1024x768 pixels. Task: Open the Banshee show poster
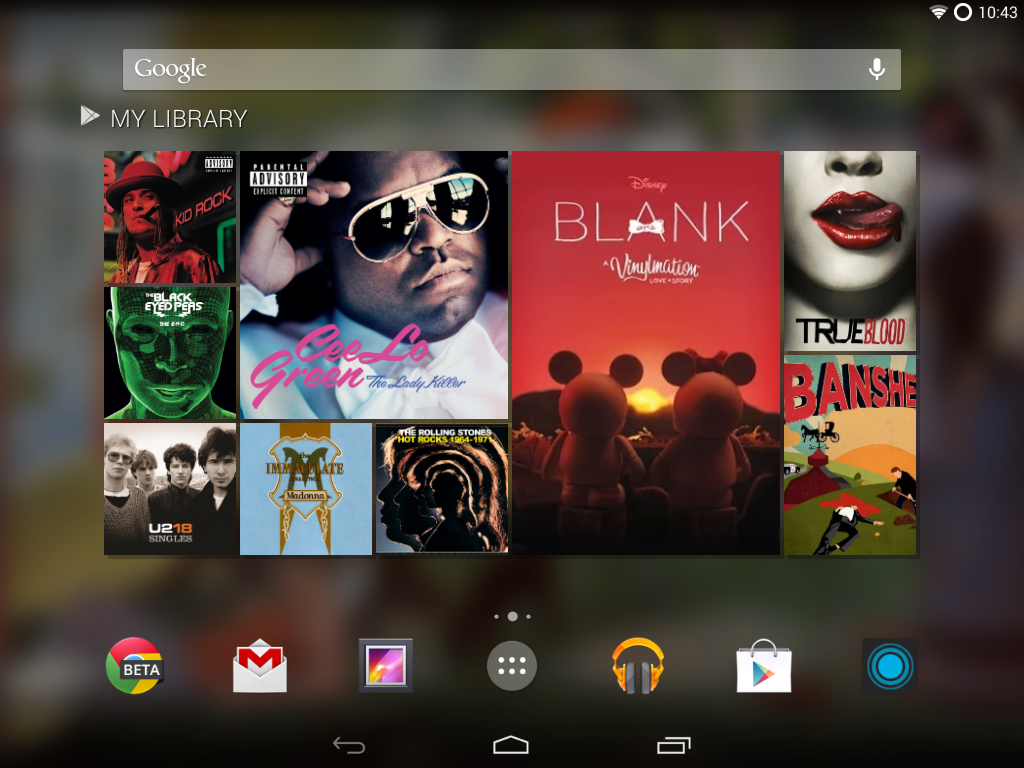pyautogui.click(x=849, y=455)
